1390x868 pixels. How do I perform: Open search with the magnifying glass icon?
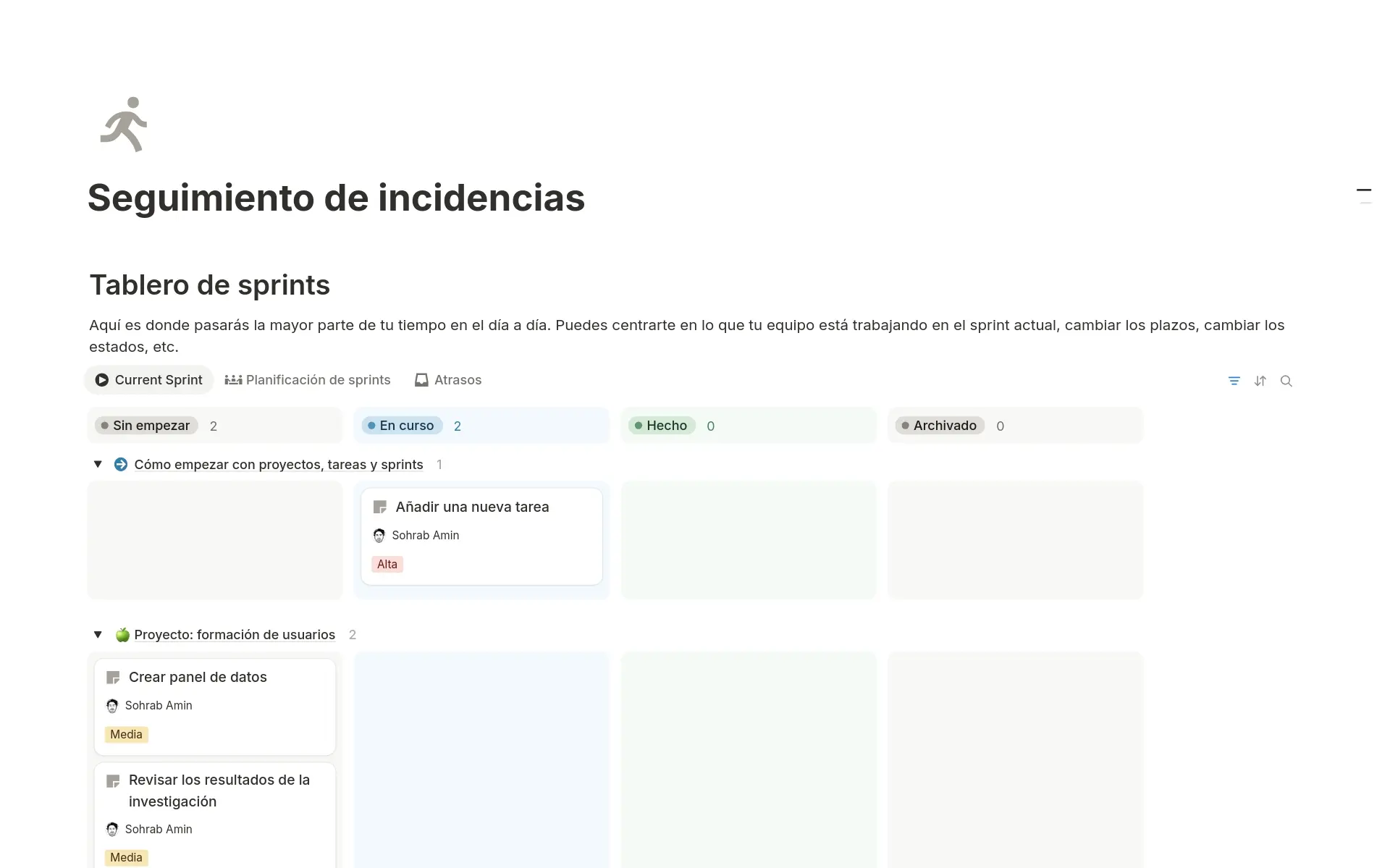(x=1286, y=380)
